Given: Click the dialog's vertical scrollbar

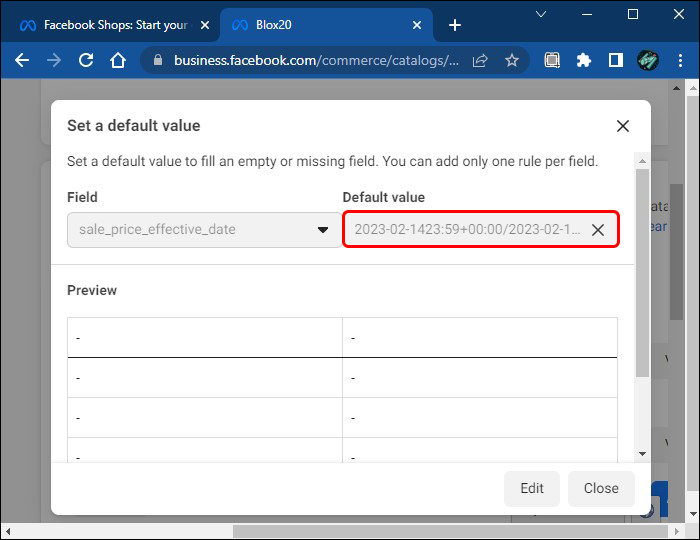Looking at the screenshot, I should (643, 270).
